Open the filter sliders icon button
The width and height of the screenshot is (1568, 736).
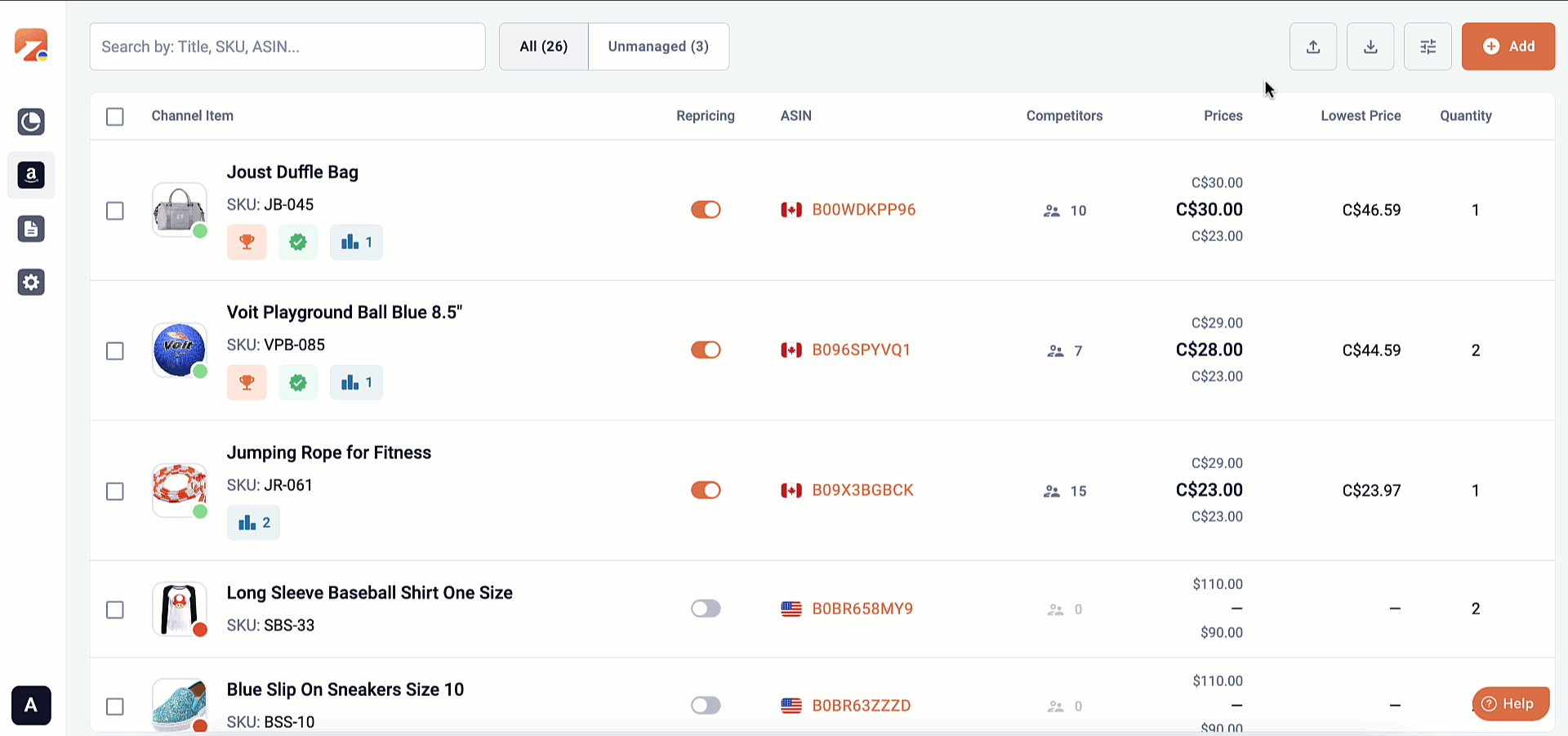(1427, 47)
